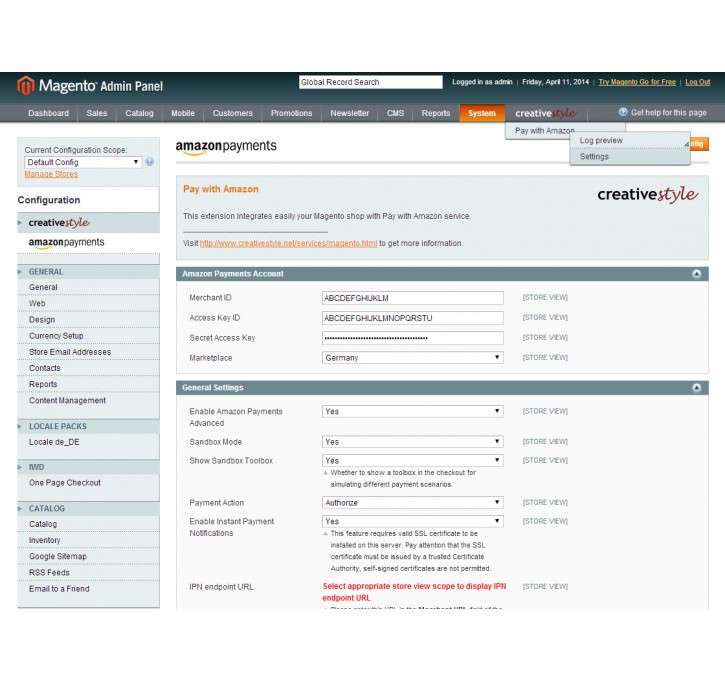Collapse the IWD sidebar group header
The width and height of the screenshot is (725, 680).
tap(88, 467)
